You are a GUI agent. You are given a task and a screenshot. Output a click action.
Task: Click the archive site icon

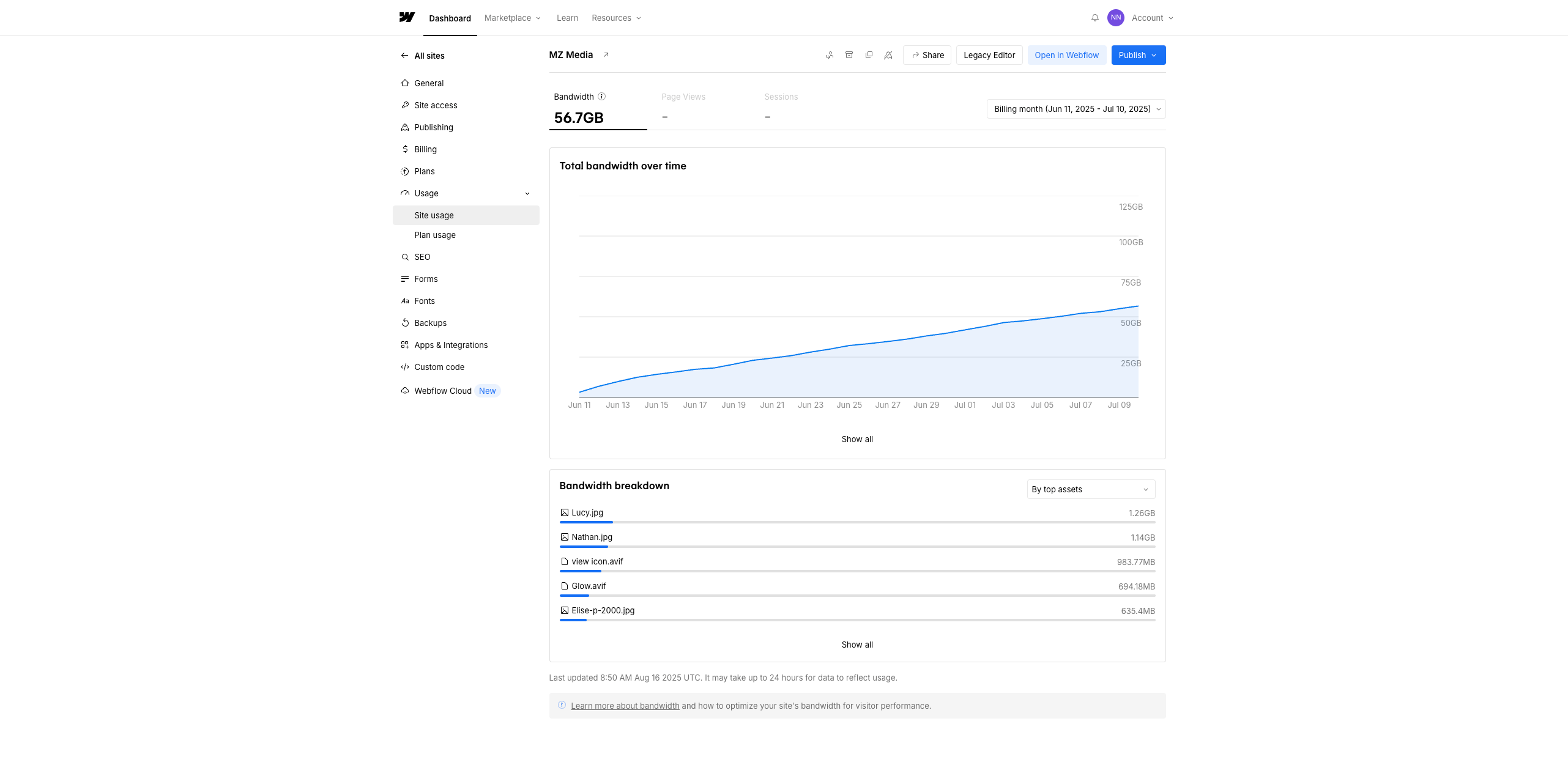pos(849,55)
